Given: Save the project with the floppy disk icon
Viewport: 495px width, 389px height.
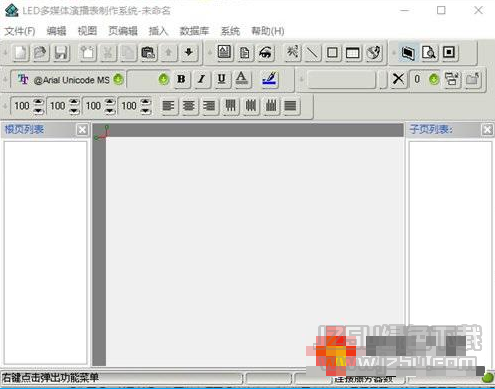Looking at the screenshot, I should point(61,53).
